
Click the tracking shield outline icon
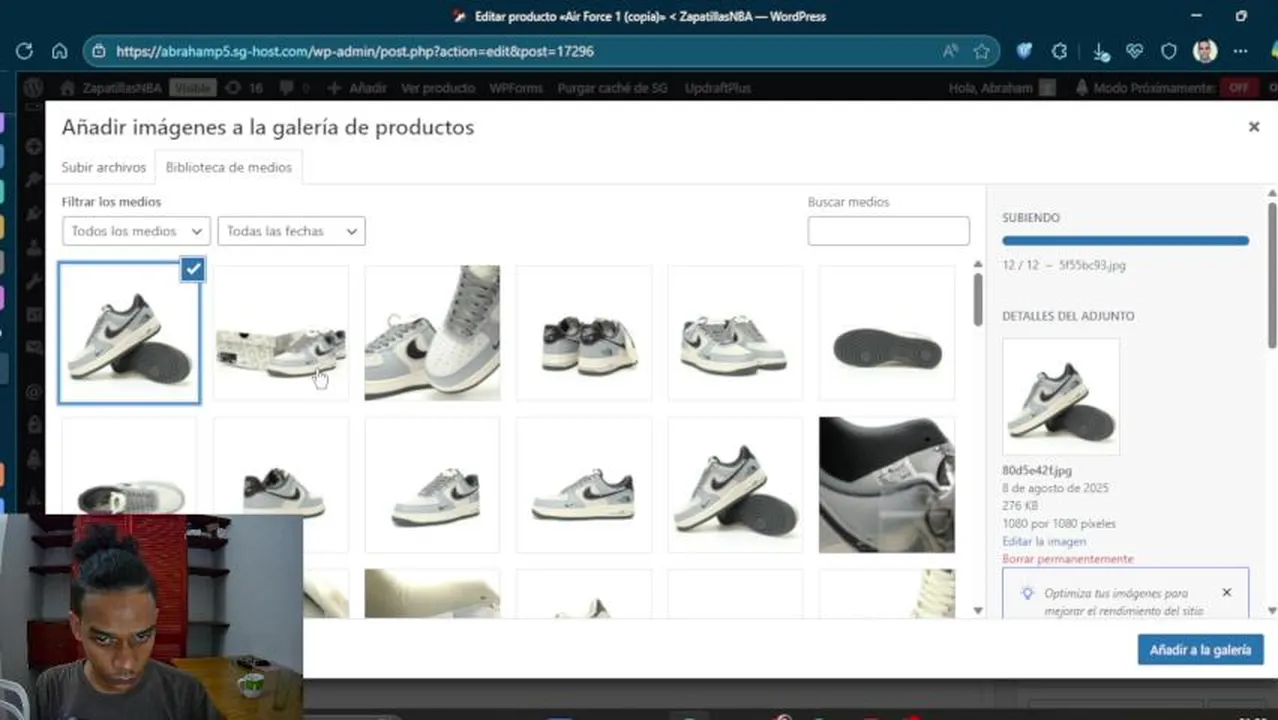coord(1169,51)
